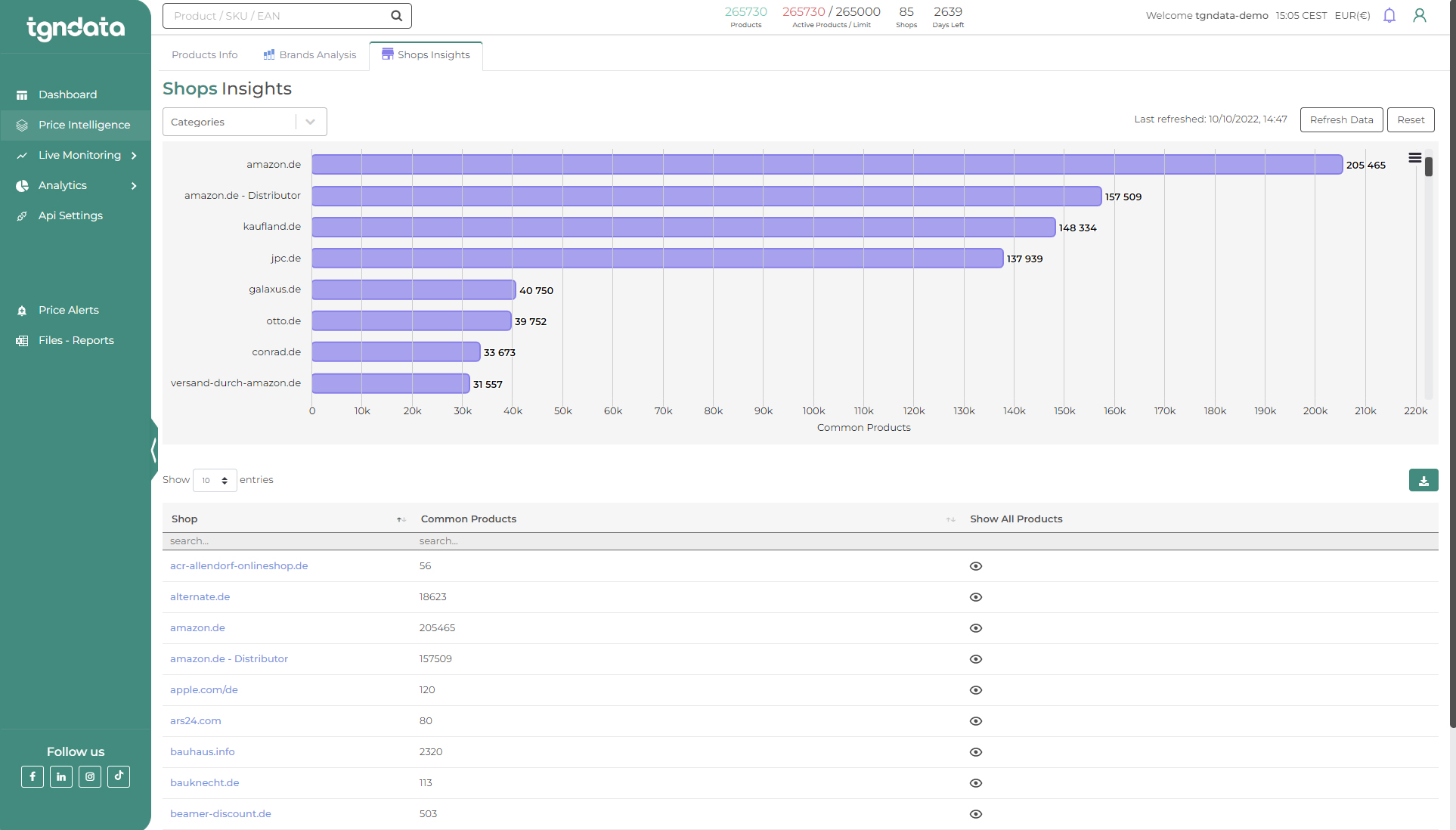
Task: Select the Shops Insights tab
Action: point(426,55)
